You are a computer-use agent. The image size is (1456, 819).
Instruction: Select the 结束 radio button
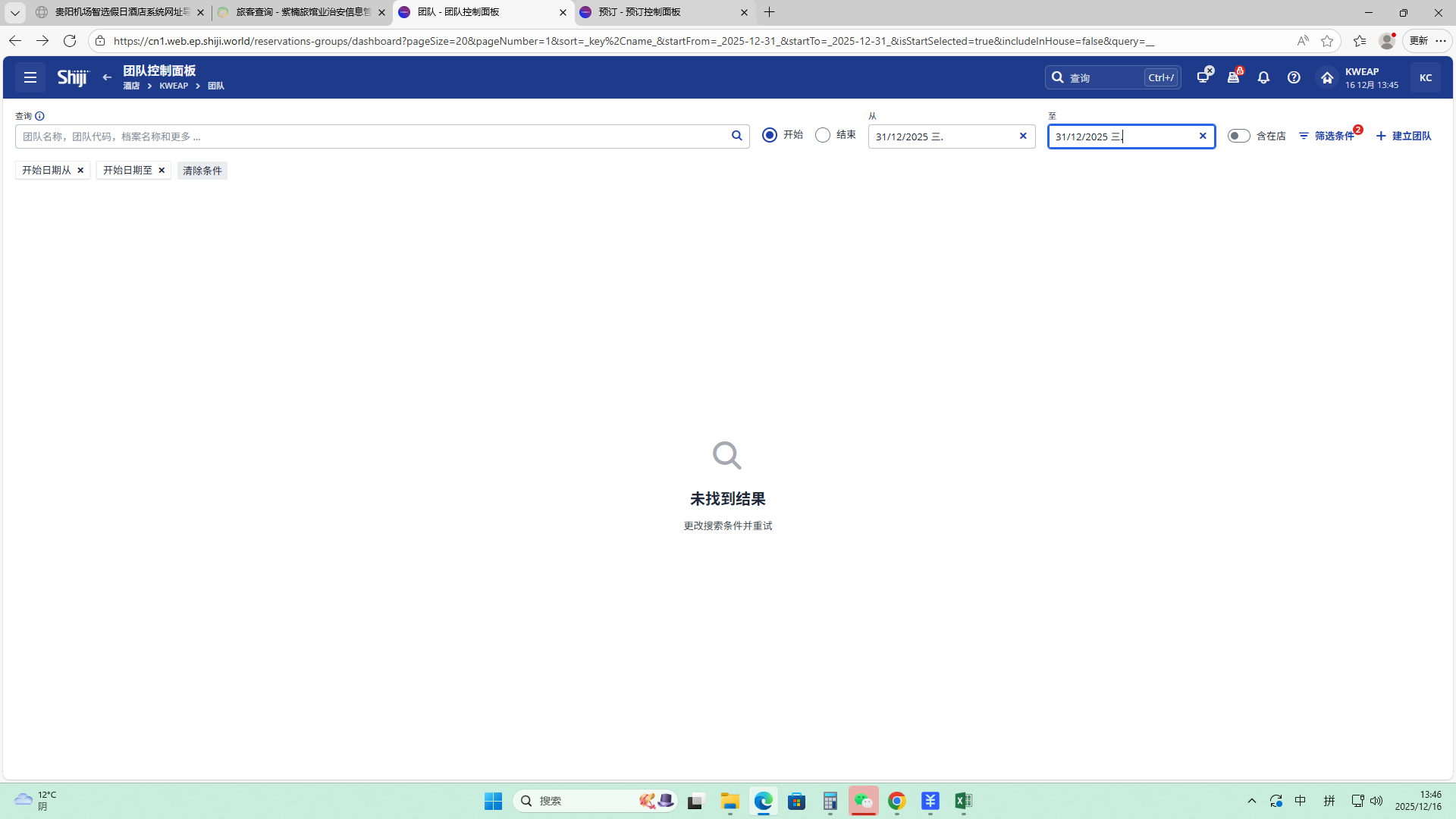[823, 135]
